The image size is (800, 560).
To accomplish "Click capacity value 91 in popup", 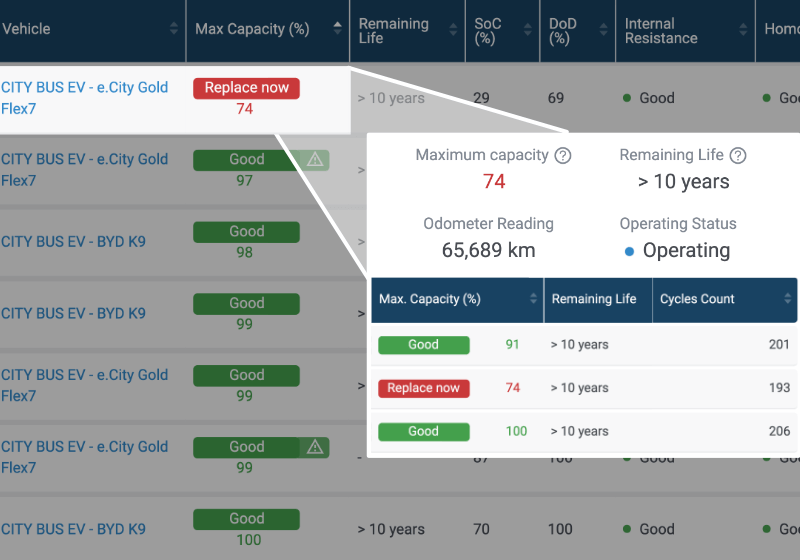I will coord(512,345).
